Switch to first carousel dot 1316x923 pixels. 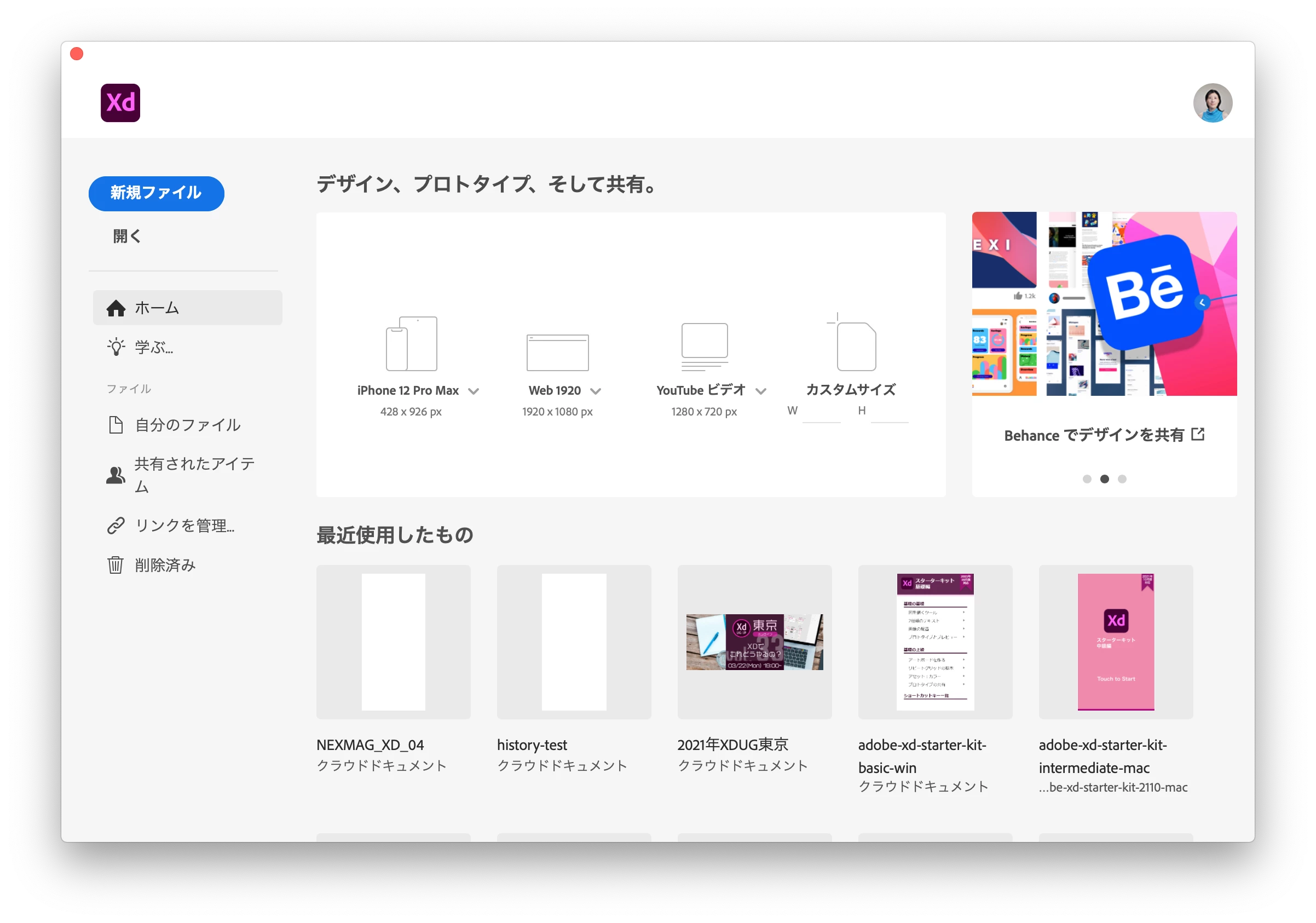coord(1087,479)
